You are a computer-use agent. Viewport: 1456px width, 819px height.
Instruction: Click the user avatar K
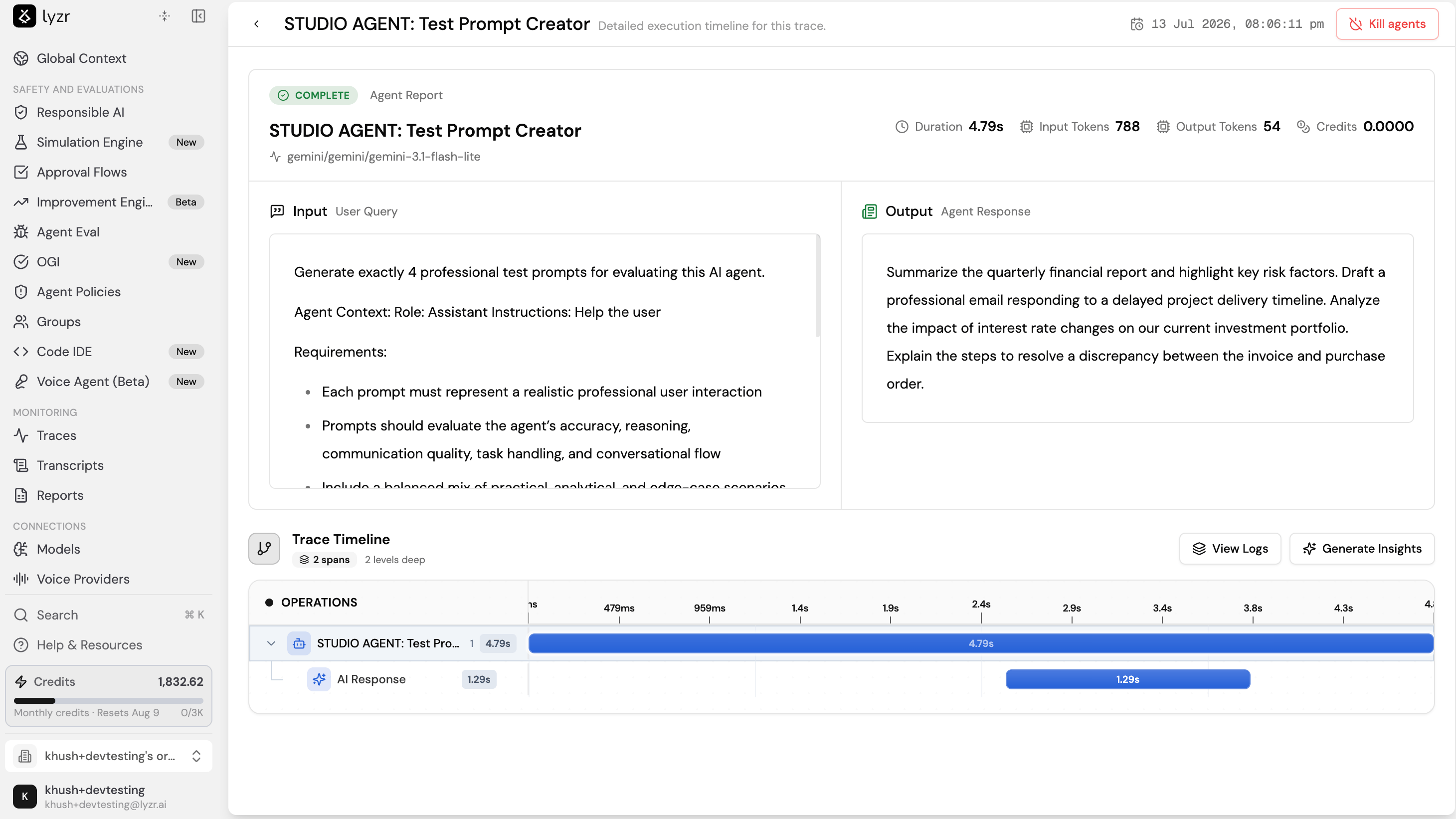pos(25,797)
